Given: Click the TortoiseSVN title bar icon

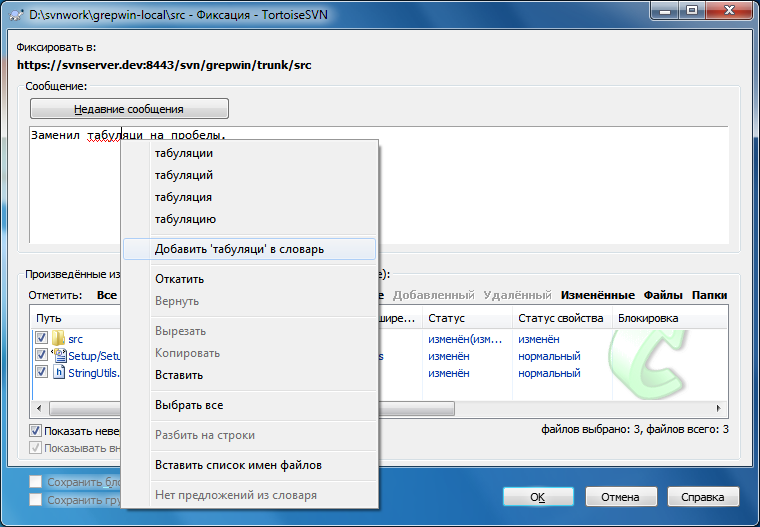Looking at the screenshot, I should point(16,15).
